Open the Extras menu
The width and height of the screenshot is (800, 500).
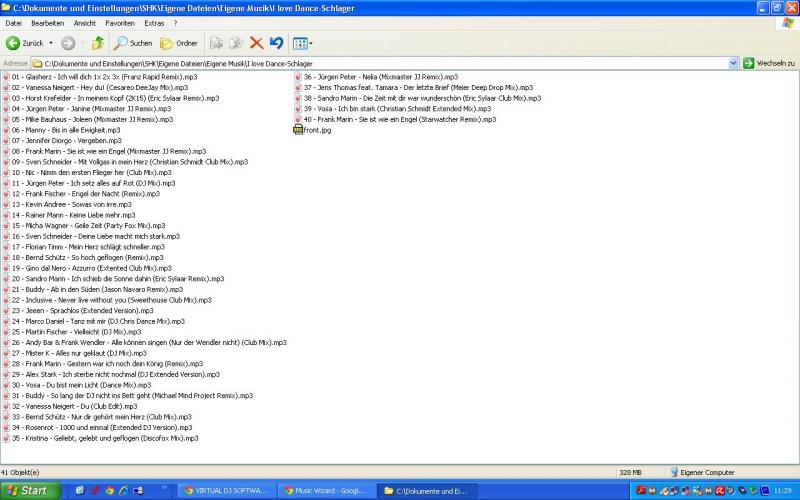(154, 22)
